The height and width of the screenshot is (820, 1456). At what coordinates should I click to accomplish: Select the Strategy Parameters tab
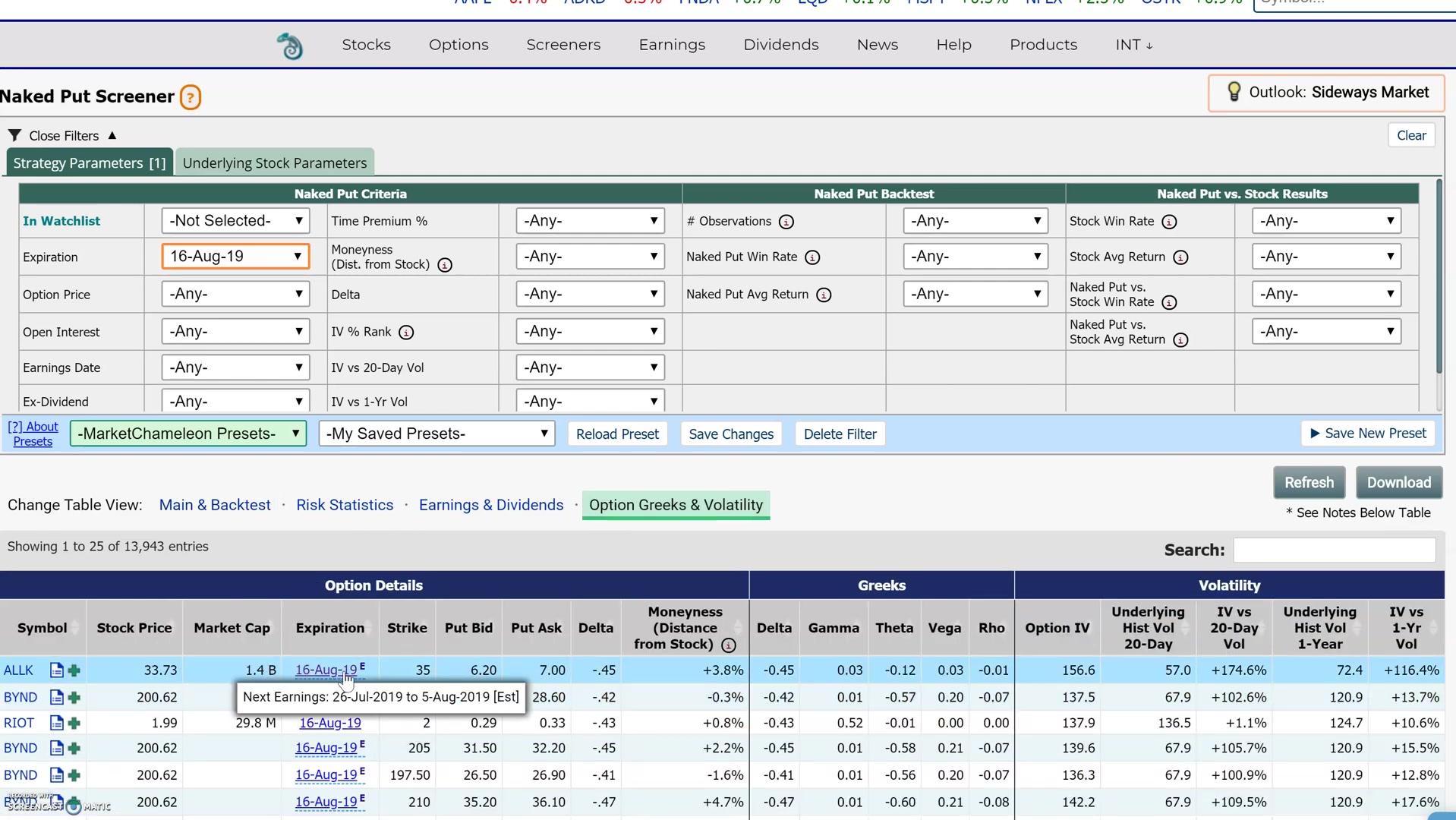point(90,162)
